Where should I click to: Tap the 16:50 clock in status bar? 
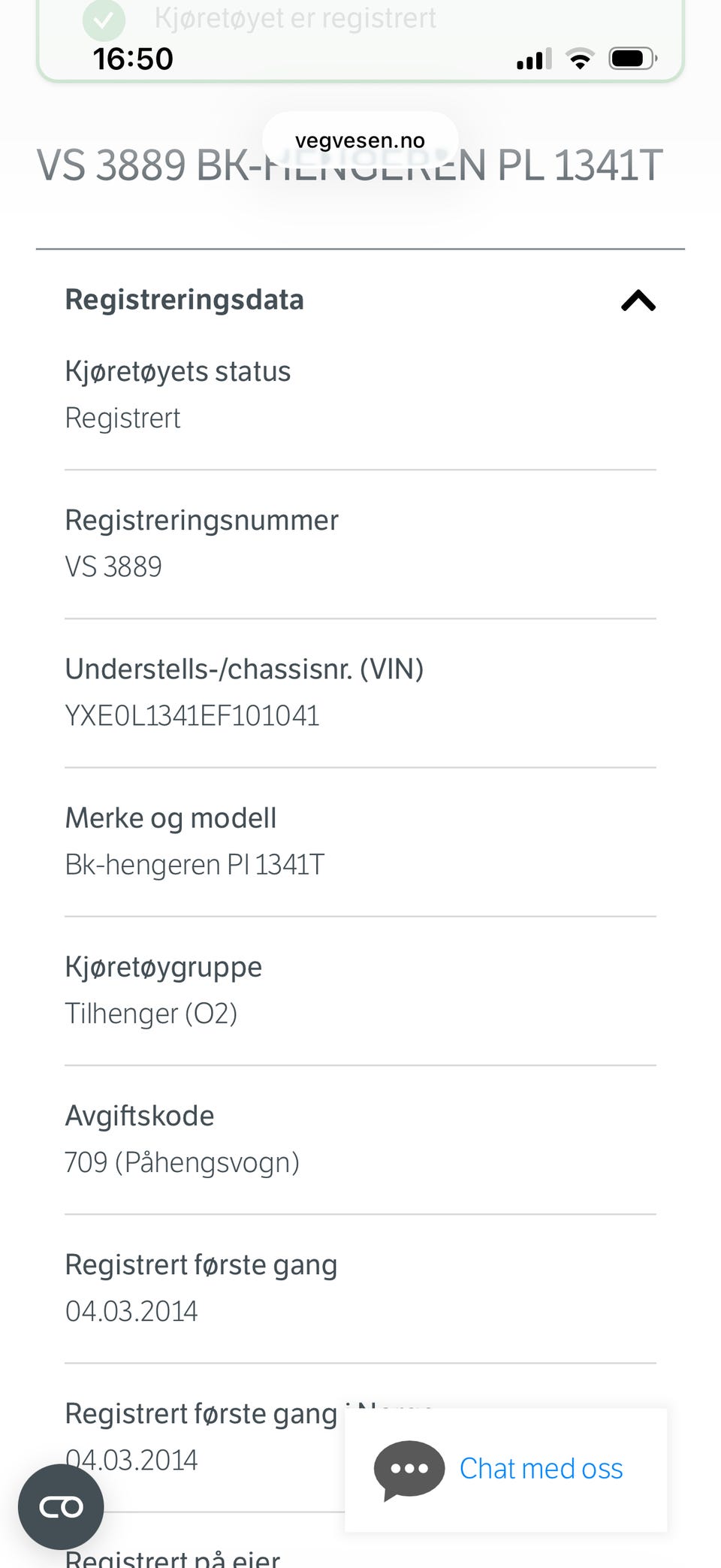click(x=133, y=59)
